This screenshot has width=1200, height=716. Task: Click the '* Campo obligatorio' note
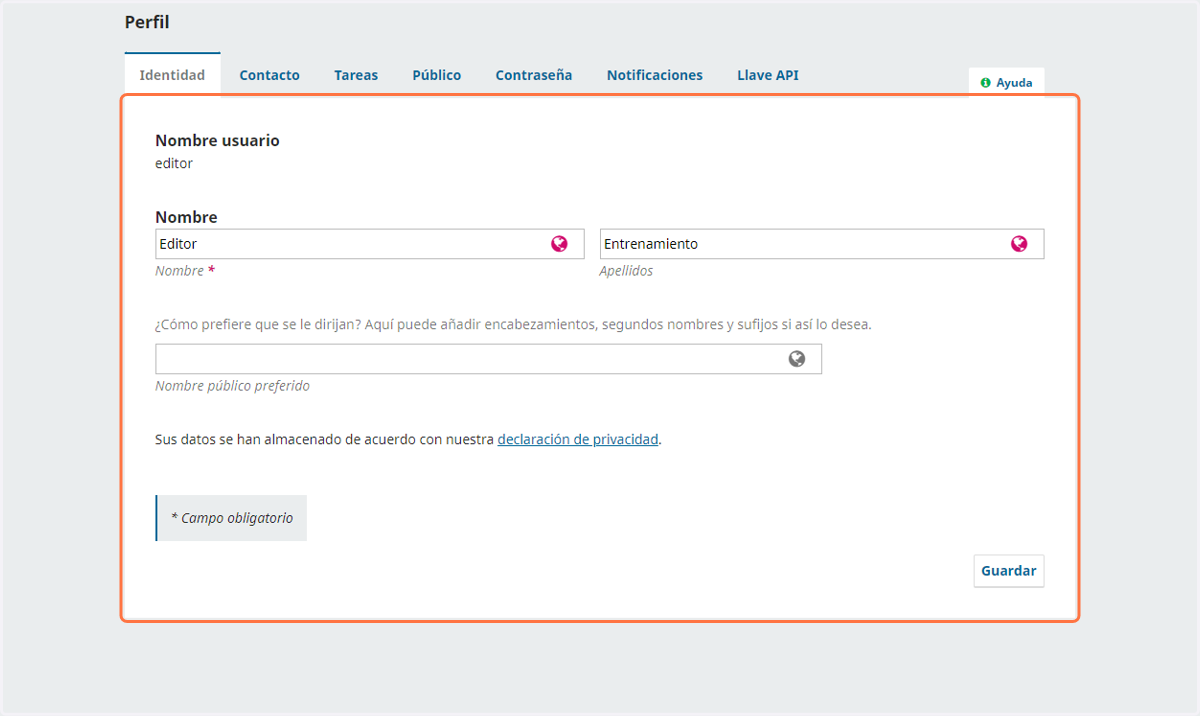pos(232,518)
